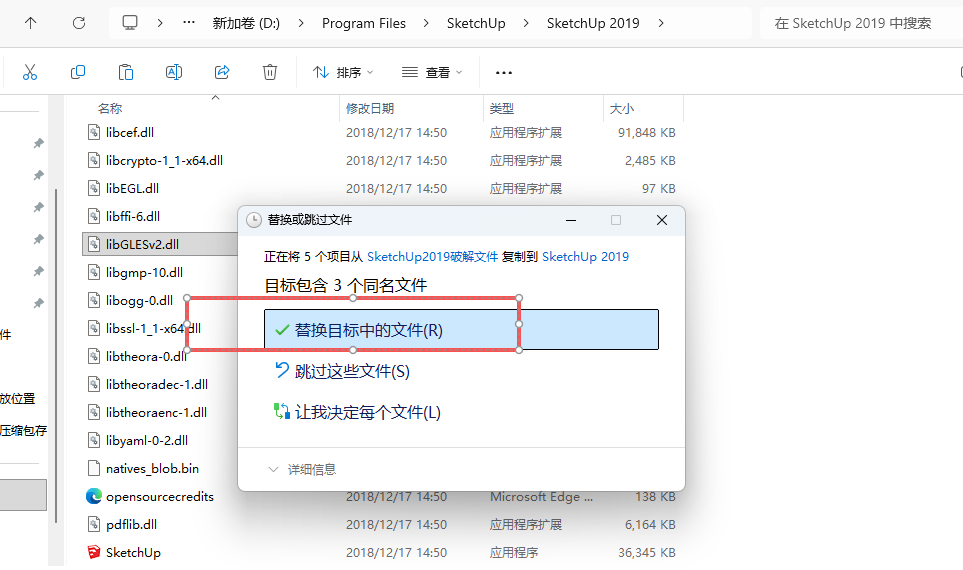Expand chevron after This PC icon
This screenshot has width=963, height=570.
click(x=160, y=23)
